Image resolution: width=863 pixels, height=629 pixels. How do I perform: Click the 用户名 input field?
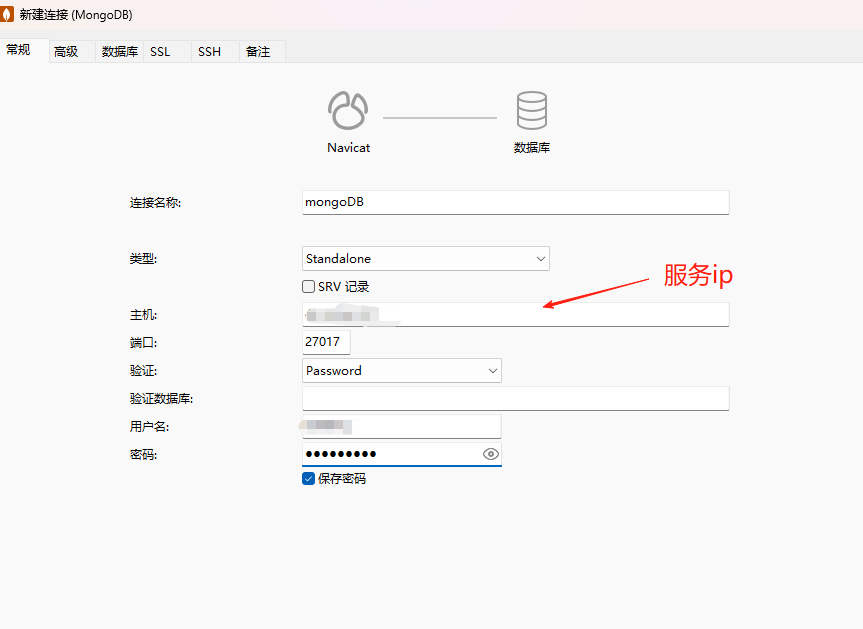pyautogui.click(x=402, y=426)
